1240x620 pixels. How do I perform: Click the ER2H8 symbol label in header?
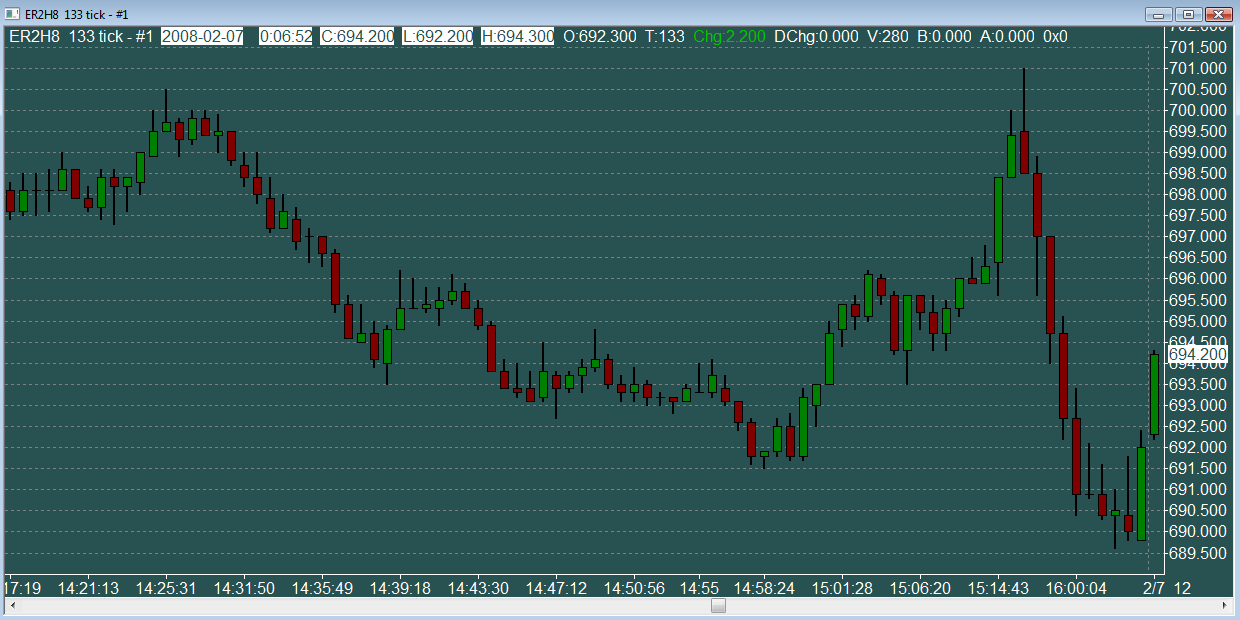click(x=33, y=36)
